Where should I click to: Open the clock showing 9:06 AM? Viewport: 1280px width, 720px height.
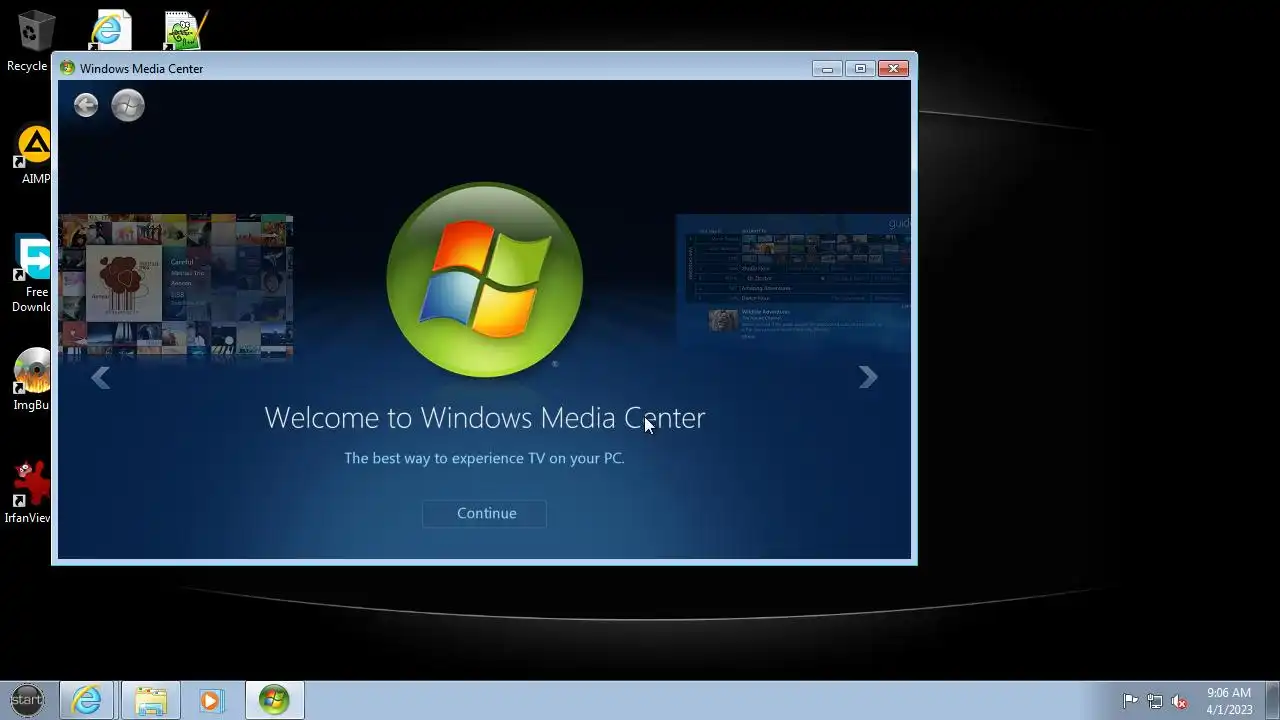coord(1229,701)
